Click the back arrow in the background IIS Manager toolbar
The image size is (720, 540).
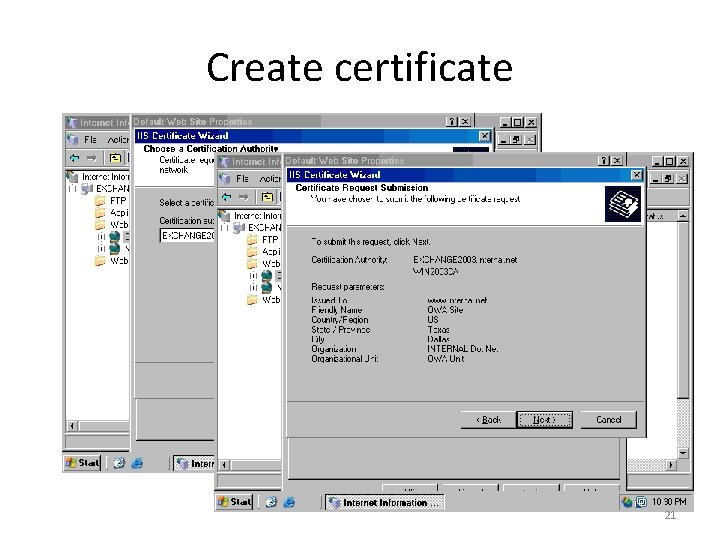tap(74, 158)
